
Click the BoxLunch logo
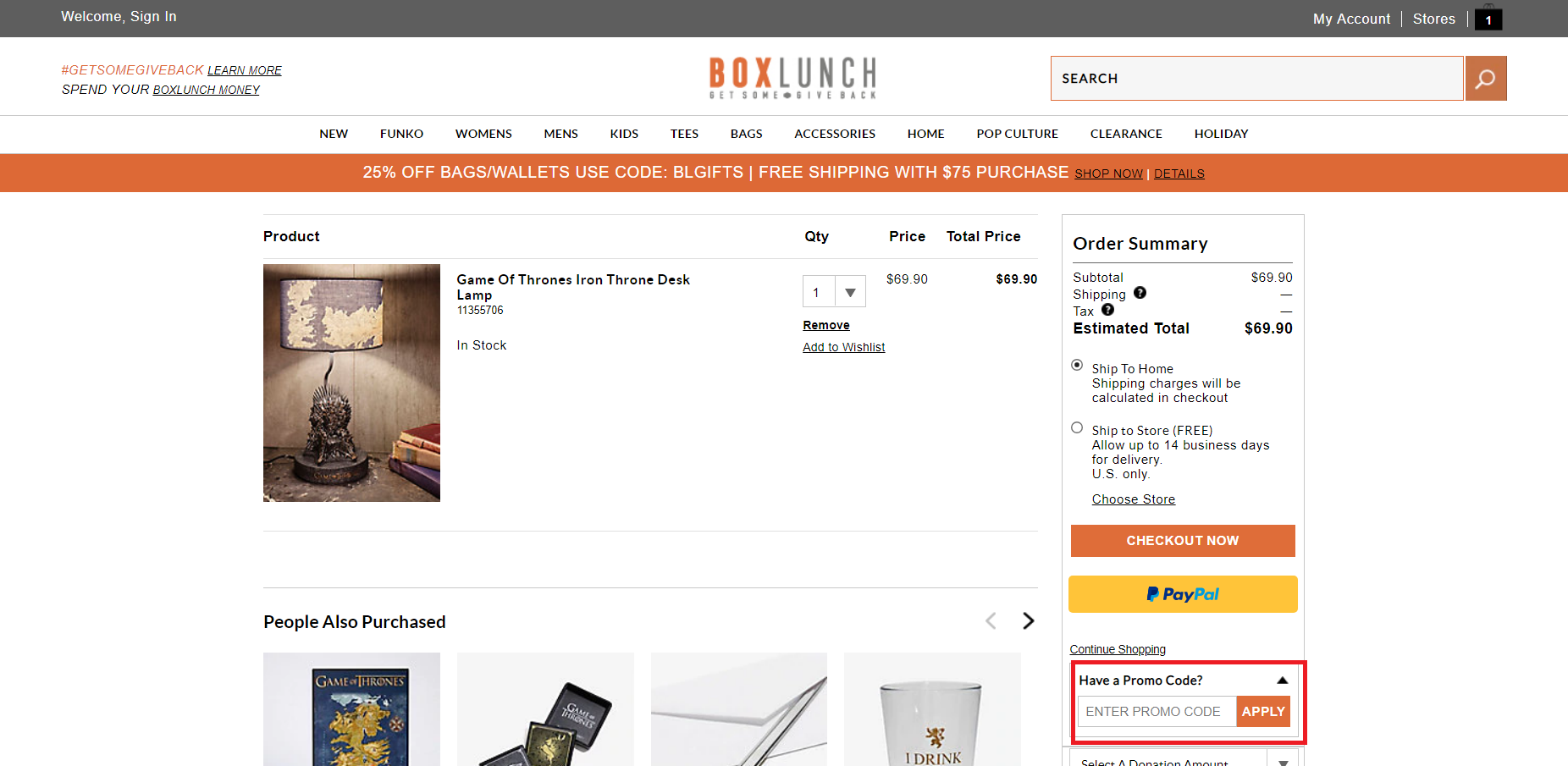pos(792,78)
